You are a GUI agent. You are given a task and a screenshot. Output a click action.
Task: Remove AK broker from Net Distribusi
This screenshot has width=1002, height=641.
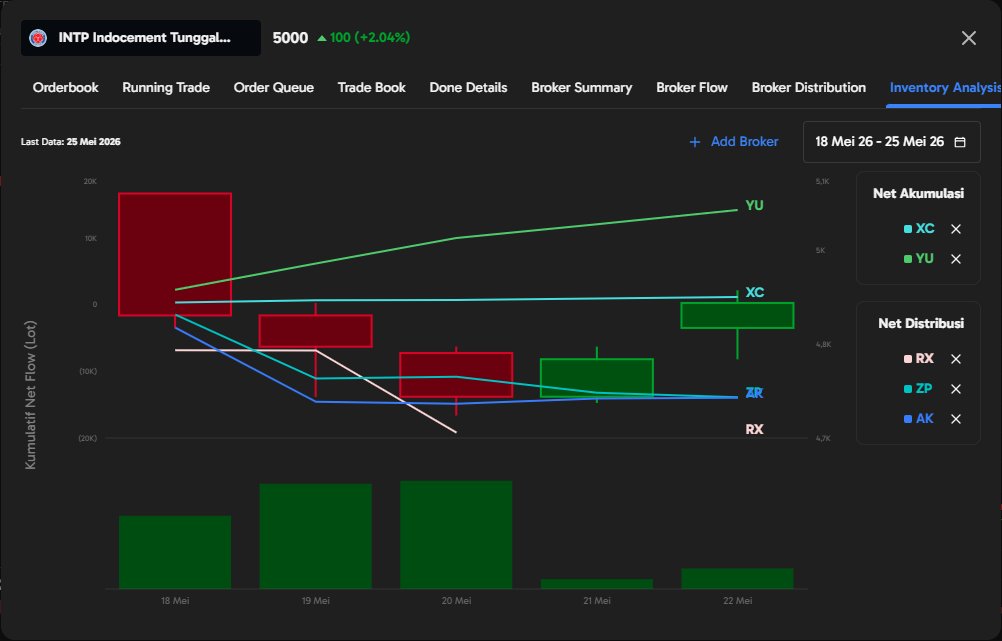(956, 419)
